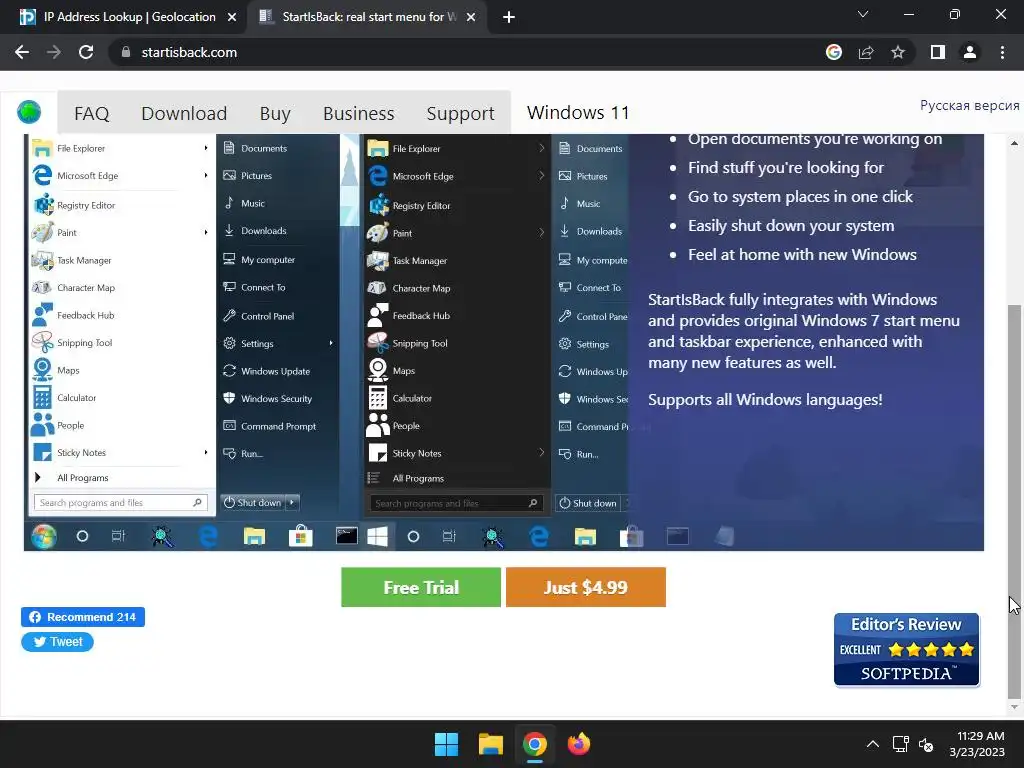
Task: Expand light menu Shut down options arrow
Action: tap(293, 502)
